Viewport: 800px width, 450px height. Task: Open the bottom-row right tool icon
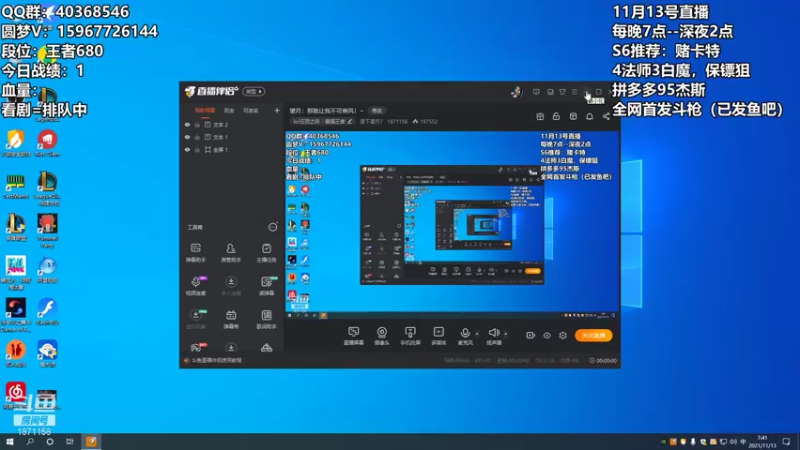click(266, 348)
